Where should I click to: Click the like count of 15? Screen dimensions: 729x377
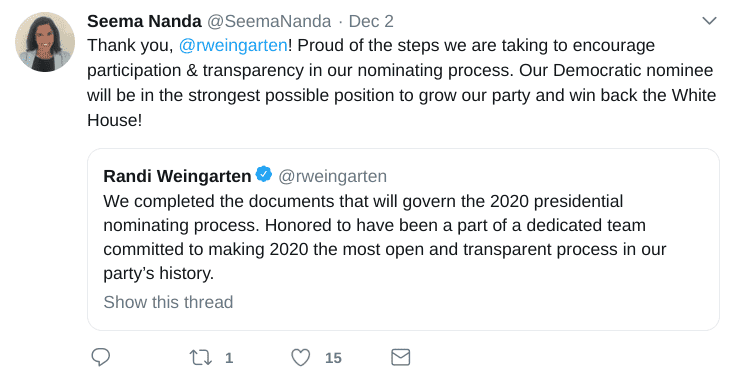click(x=333, y=358)
